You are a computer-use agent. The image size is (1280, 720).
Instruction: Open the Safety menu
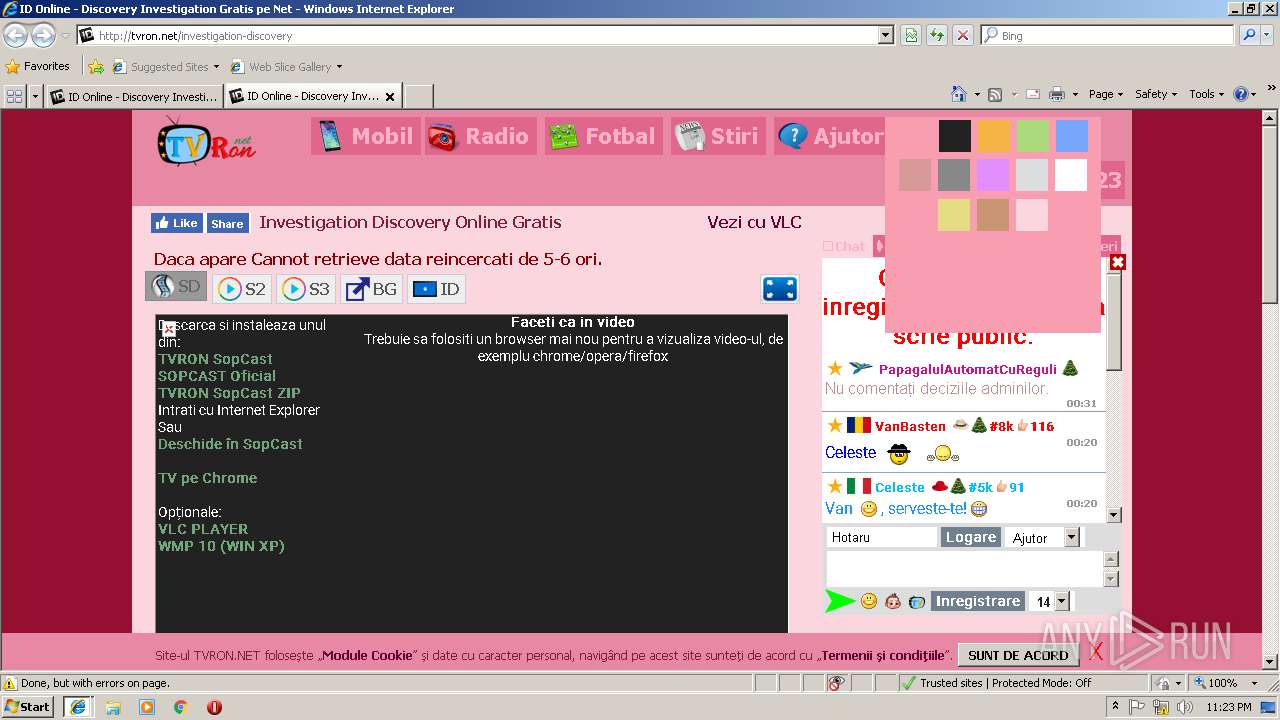[1156, 94]
